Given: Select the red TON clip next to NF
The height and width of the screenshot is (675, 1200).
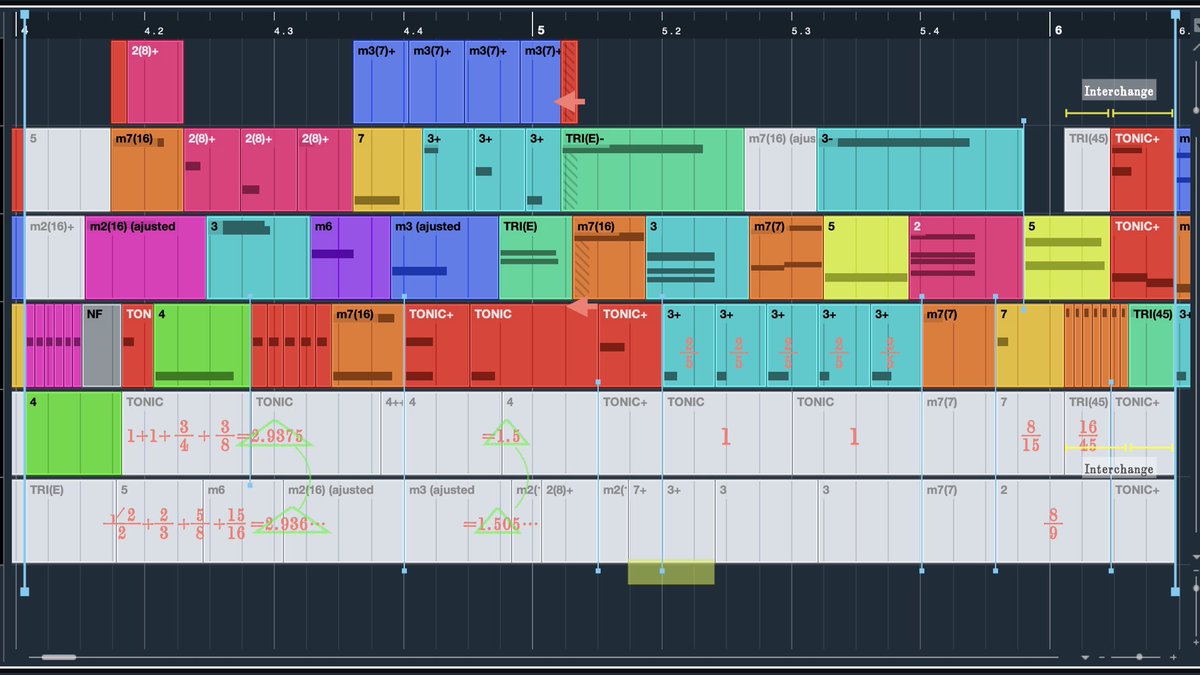Looking at the screenshot, I should pos(137,346).
